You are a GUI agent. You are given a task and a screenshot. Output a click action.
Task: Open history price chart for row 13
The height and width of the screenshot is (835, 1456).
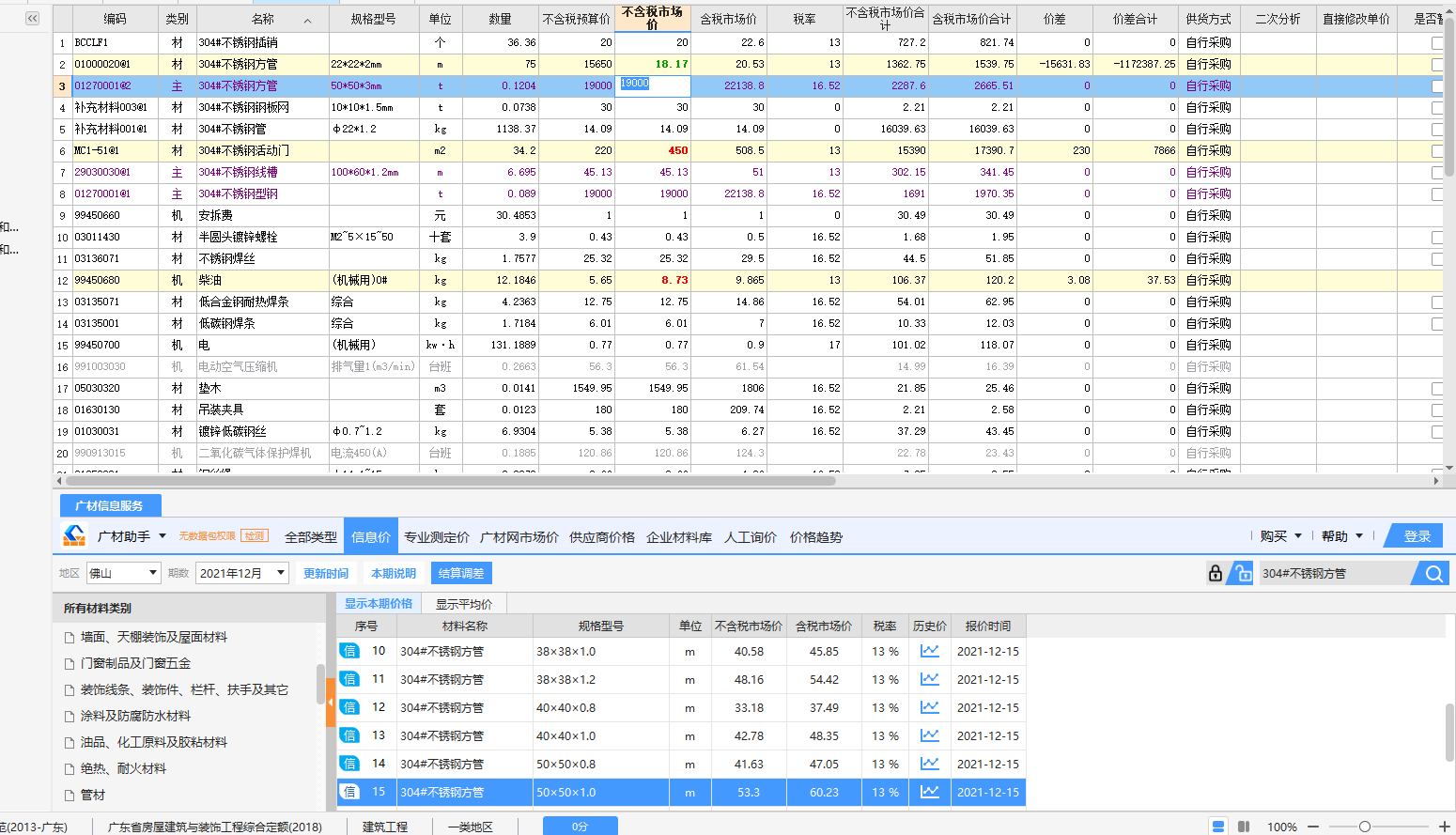[x=929, y=735]
